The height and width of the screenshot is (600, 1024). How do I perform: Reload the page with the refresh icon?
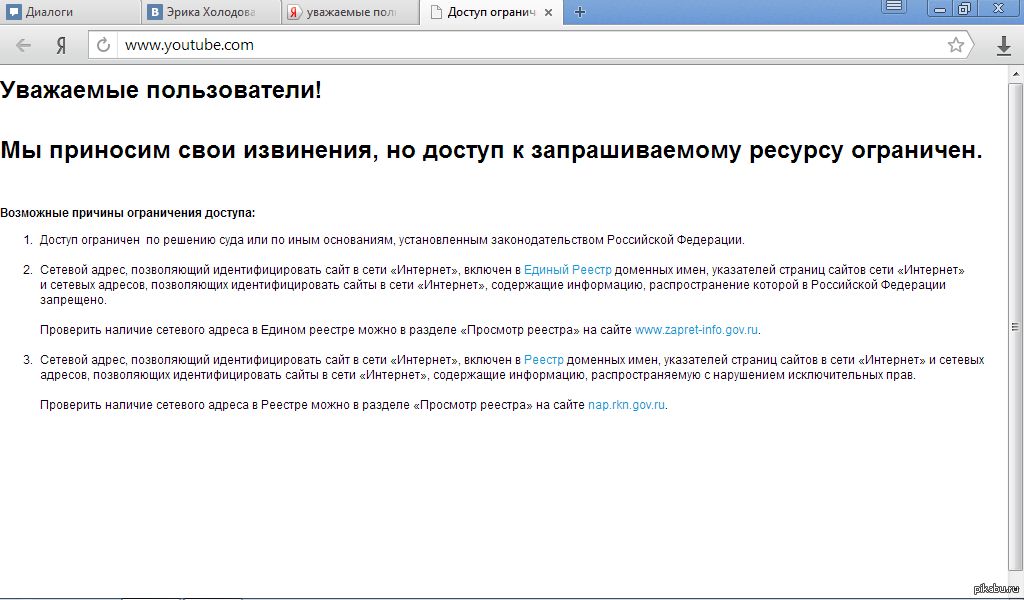click(103, 45)
